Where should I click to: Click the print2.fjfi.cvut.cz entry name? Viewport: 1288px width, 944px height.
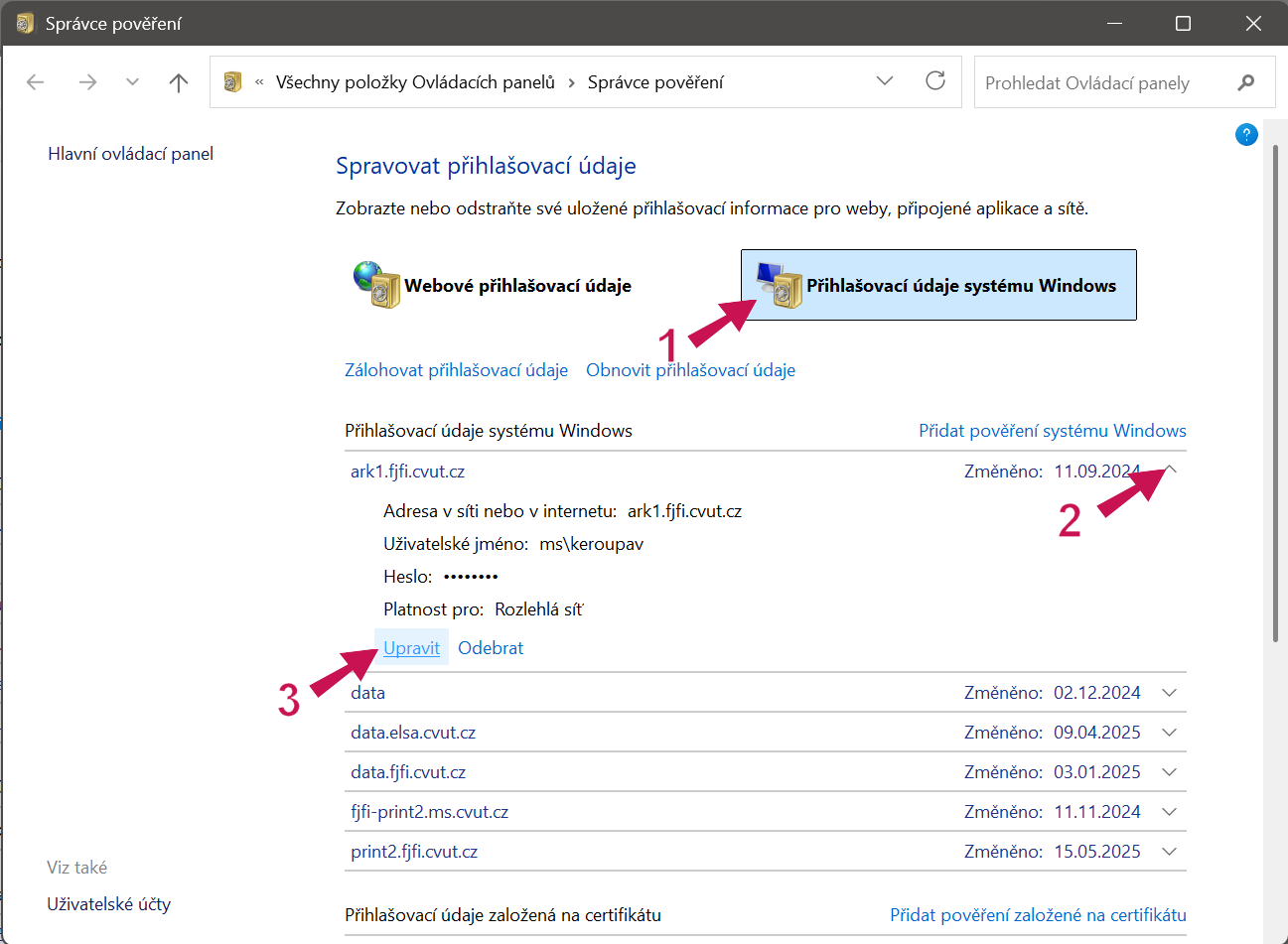(x=414, y=852)
